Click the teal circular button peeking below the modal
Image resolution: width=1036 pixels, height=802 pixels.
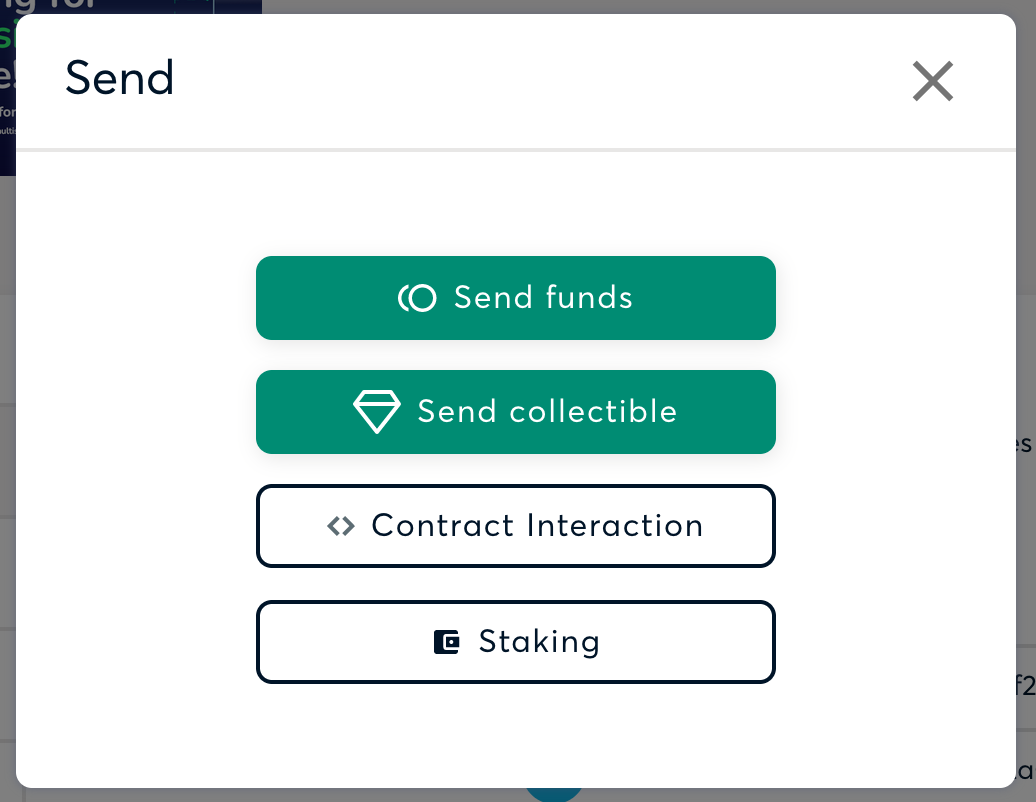click(554, 793)
